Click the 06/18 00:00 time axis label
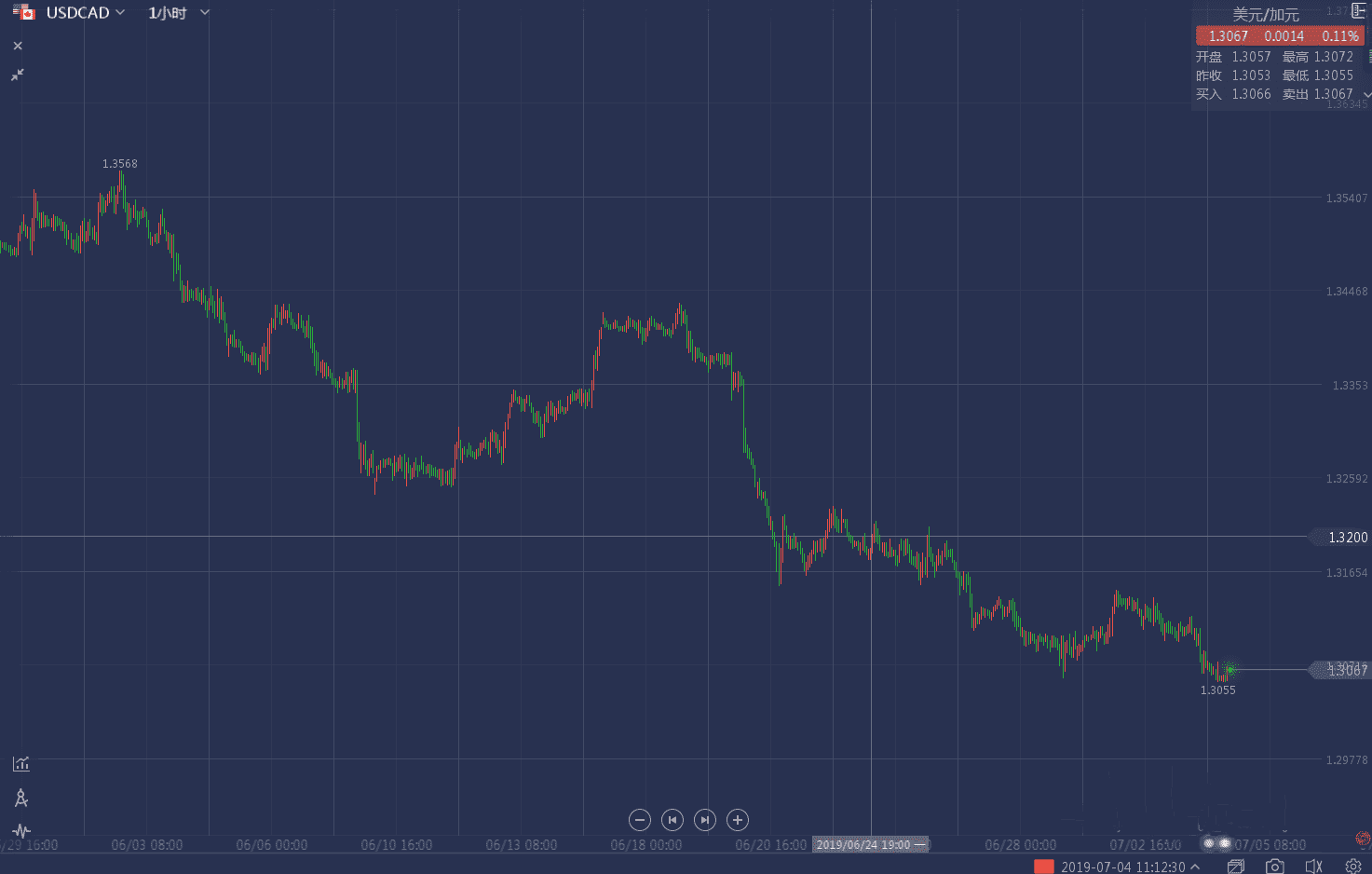 pos(646,845)
